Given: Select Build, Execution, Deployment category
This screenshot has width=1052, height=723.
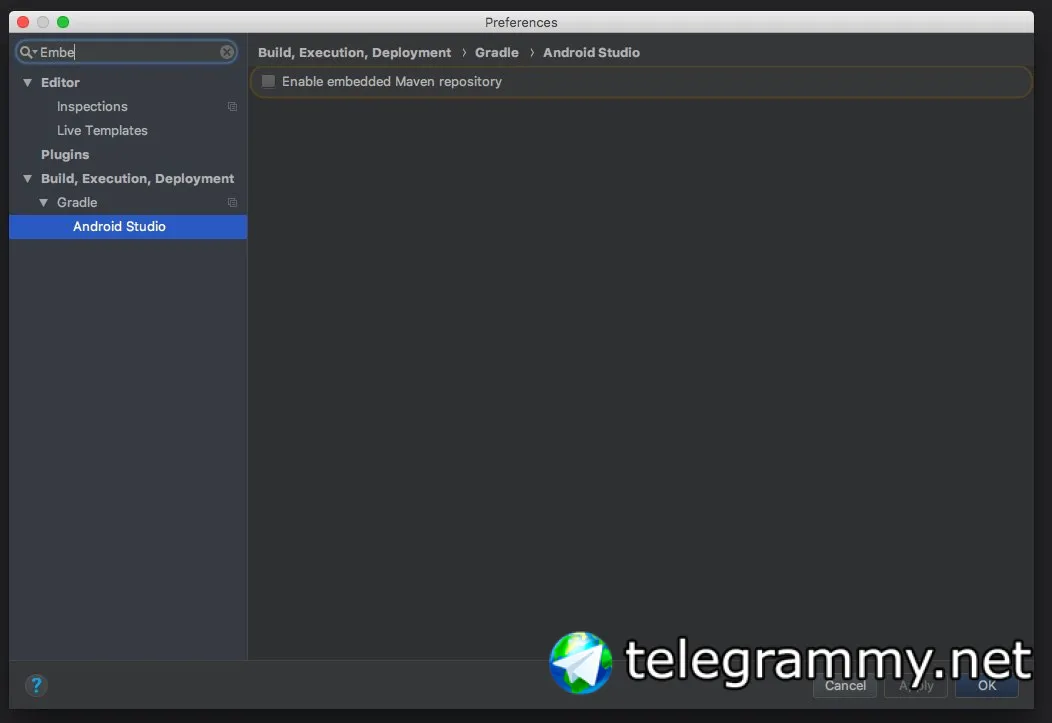Looking at the screenshot, I should coord(138,178).
